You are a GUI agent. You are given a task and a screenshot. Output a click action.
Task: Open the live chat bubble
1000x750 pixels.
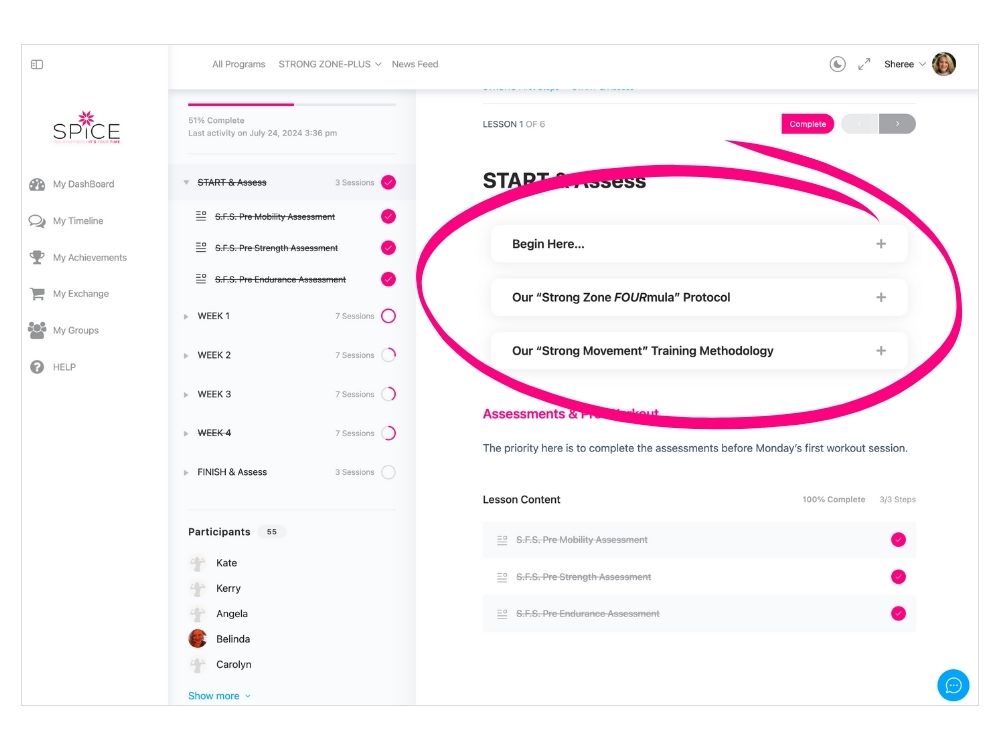(953, 685)
